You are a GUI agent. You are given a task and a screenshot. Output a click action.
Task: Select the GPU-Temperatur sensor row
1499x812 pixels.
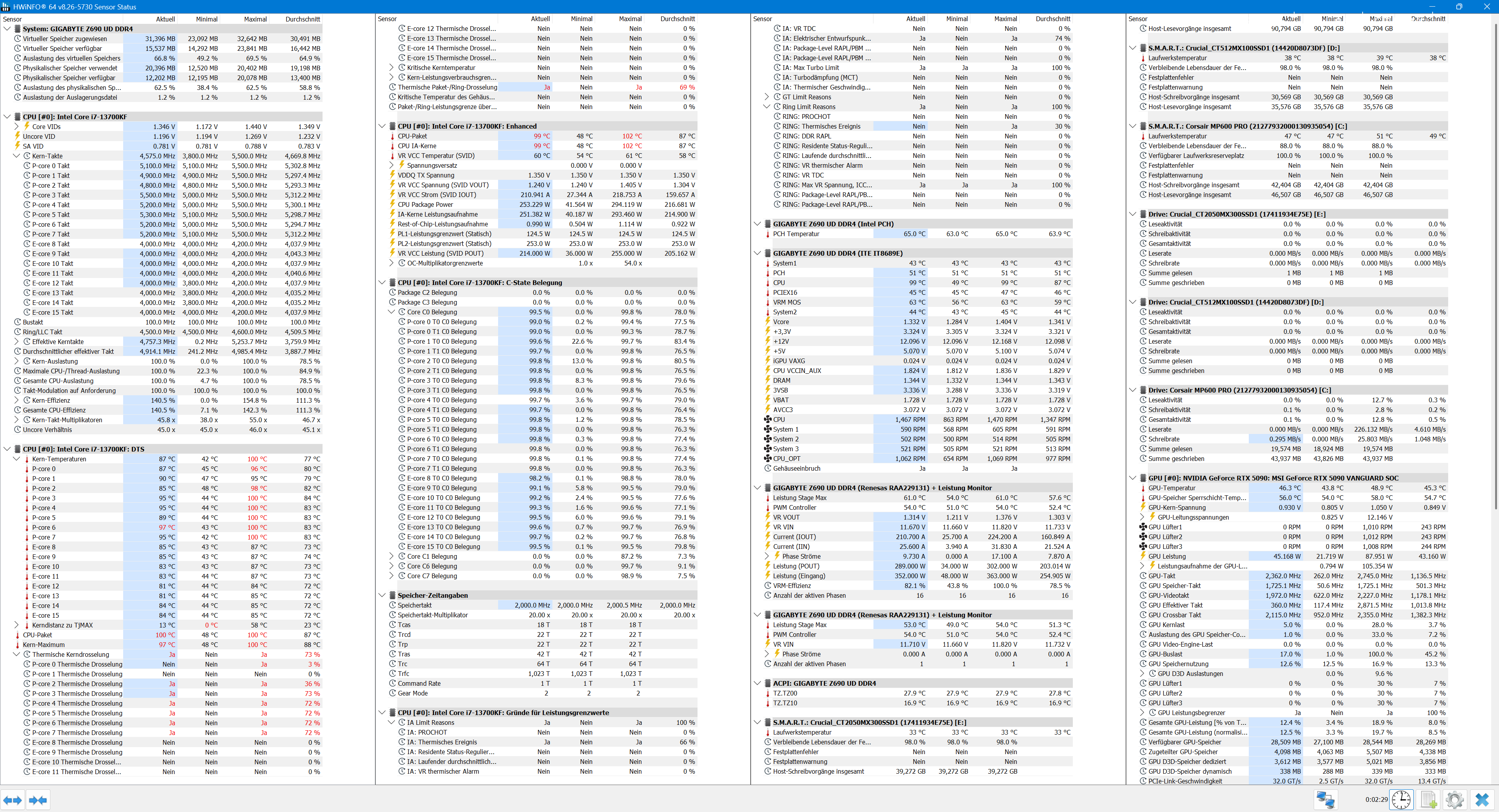pos(1171,488)
